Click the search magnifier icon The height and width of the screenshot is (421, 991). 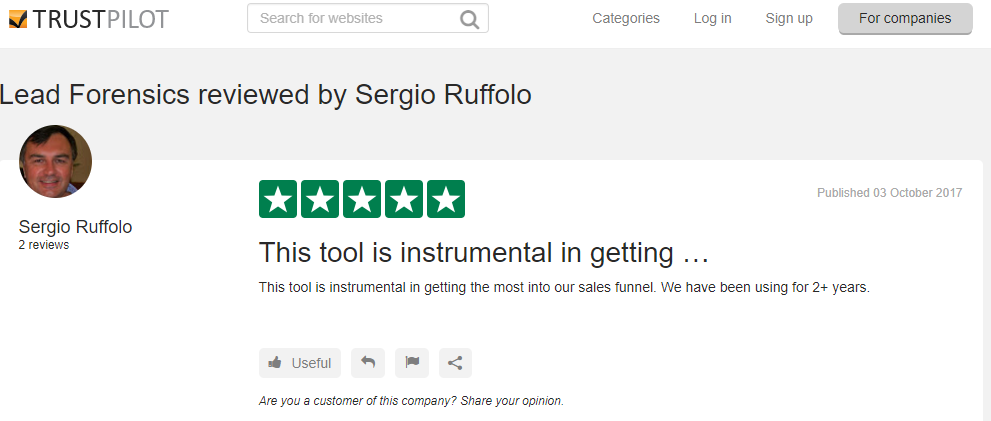click(470, 19)
